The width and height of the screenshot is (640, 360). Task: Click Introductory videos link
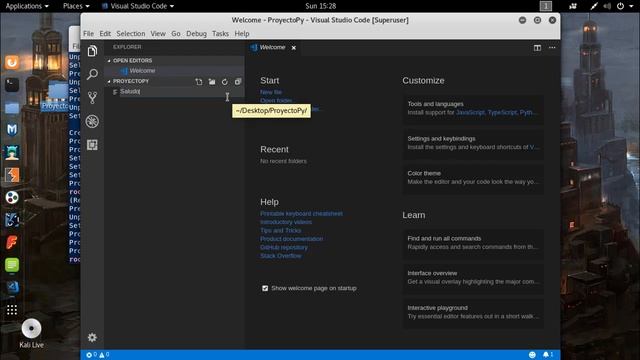tap(286, 222)
